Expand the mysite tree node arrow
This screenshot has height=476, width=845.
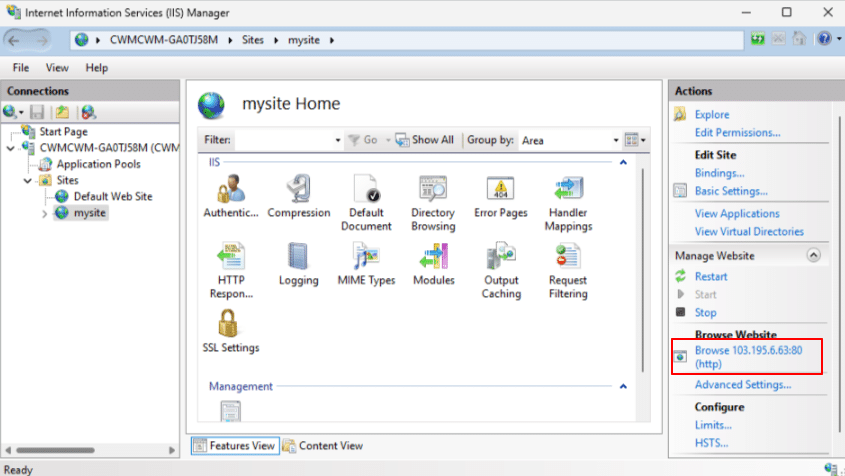45,213
